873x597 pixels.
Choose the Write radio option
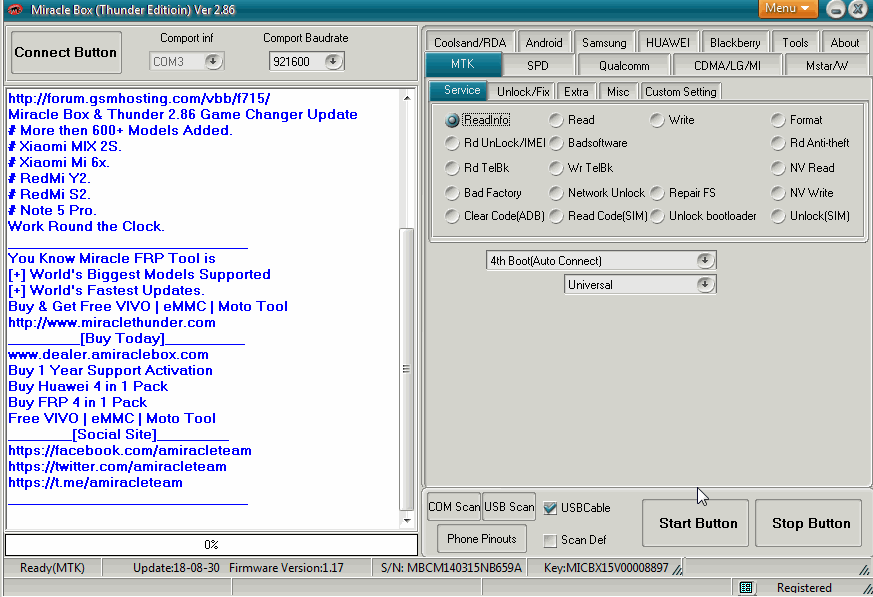tap(657, 120)
